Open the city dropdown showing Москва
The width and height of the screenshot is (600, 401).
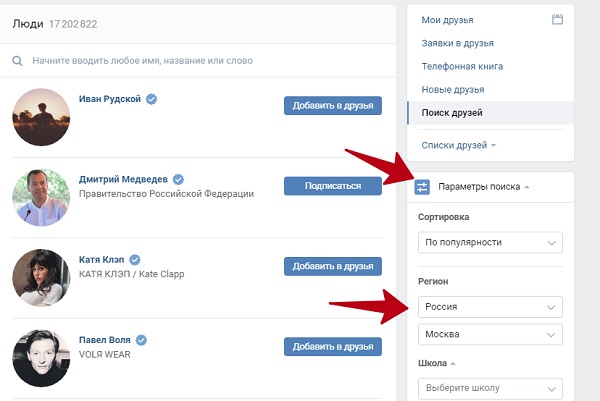490,334
